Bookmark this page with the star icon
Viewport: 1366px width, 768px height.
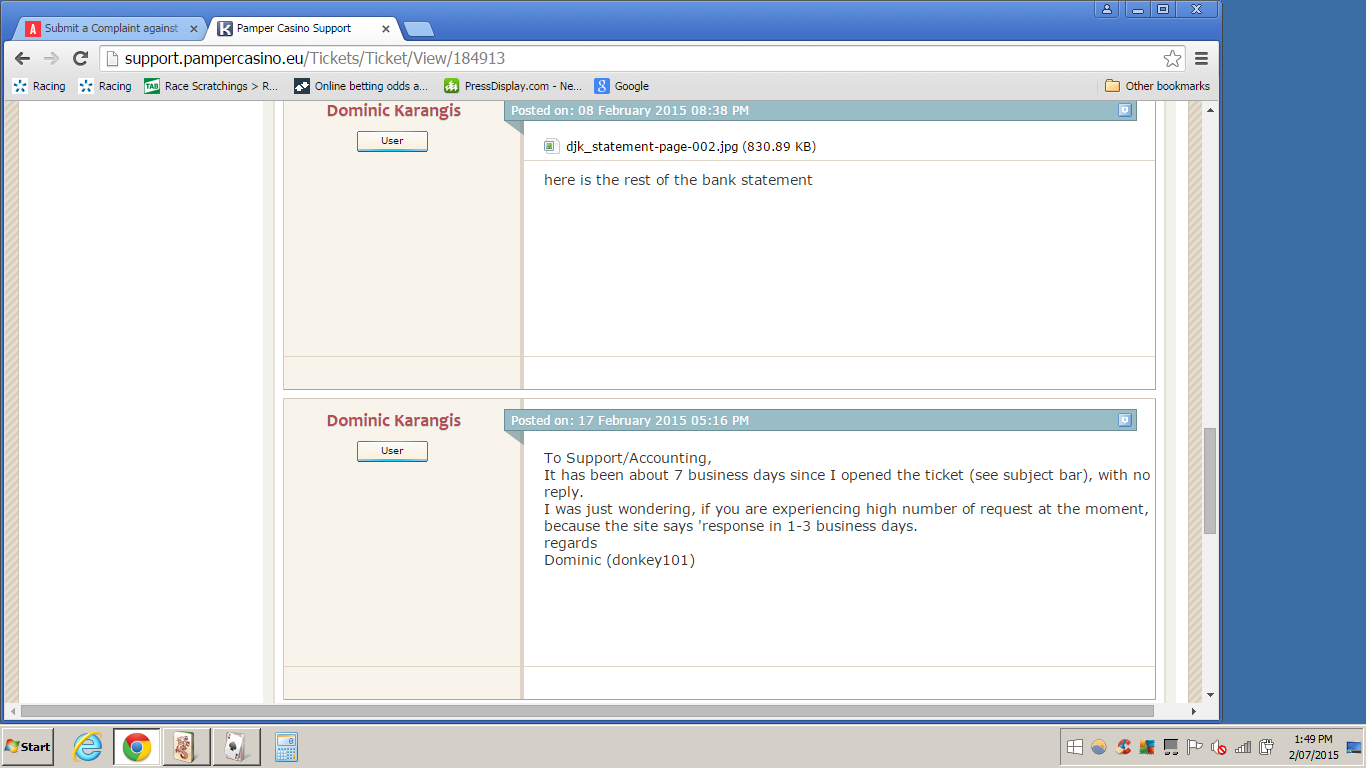point(1173,58)
